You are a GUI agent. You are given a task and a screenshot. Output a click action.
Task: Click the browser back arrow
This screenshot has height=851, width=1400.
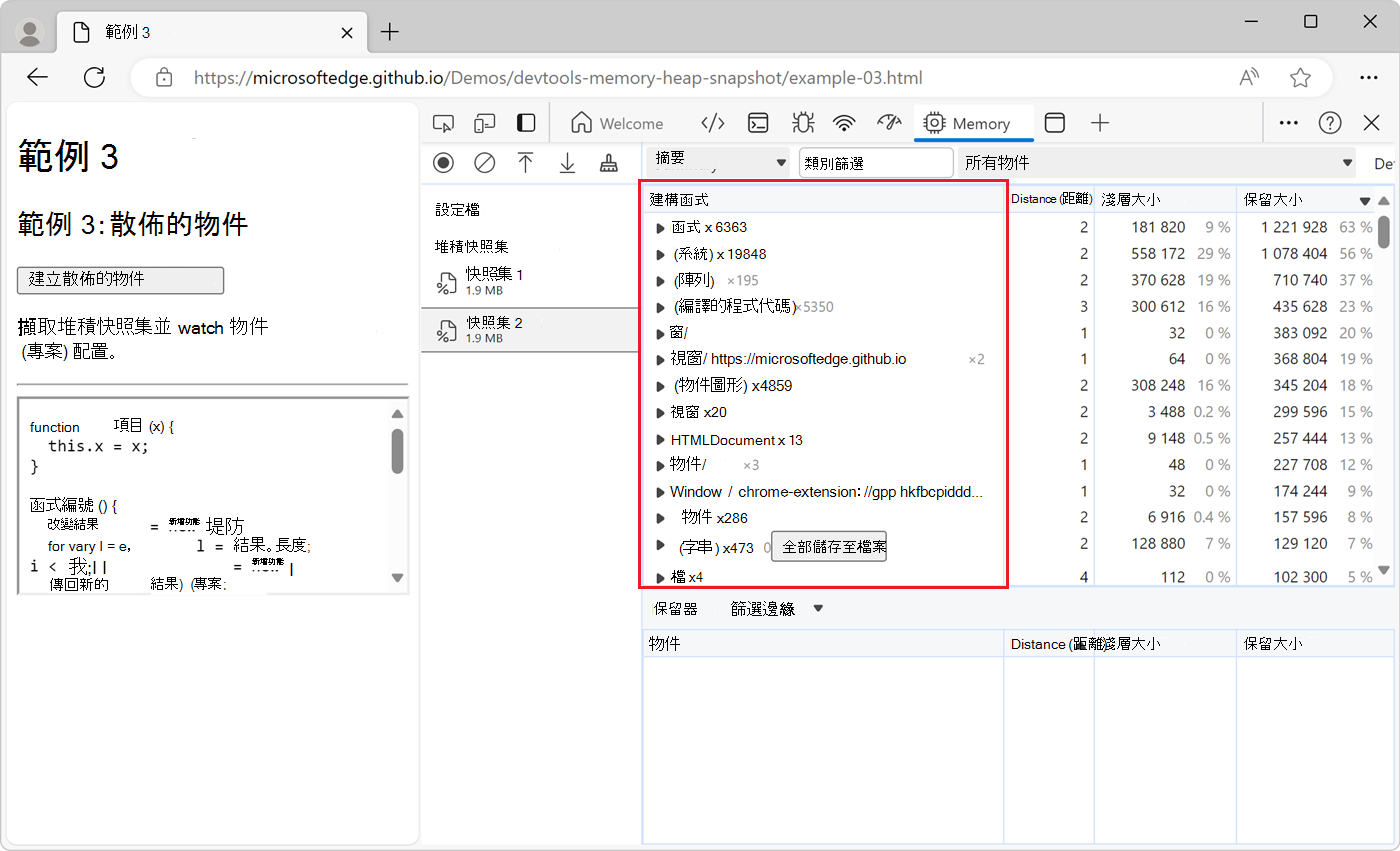click(38, 77)
